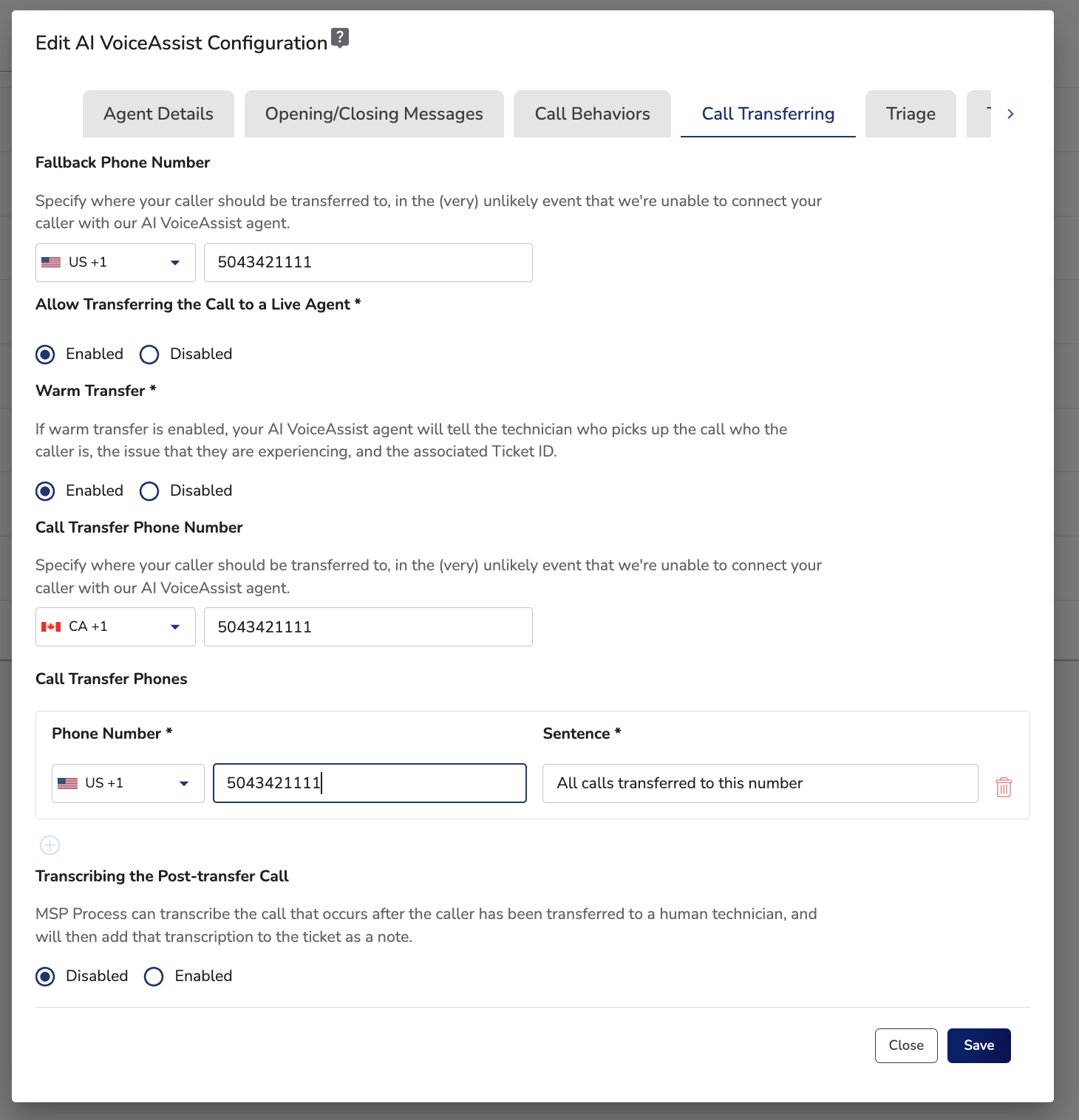This screenshot has height=1120, width=1079.
Task: Click the Close button
Action: point(906,1045)
